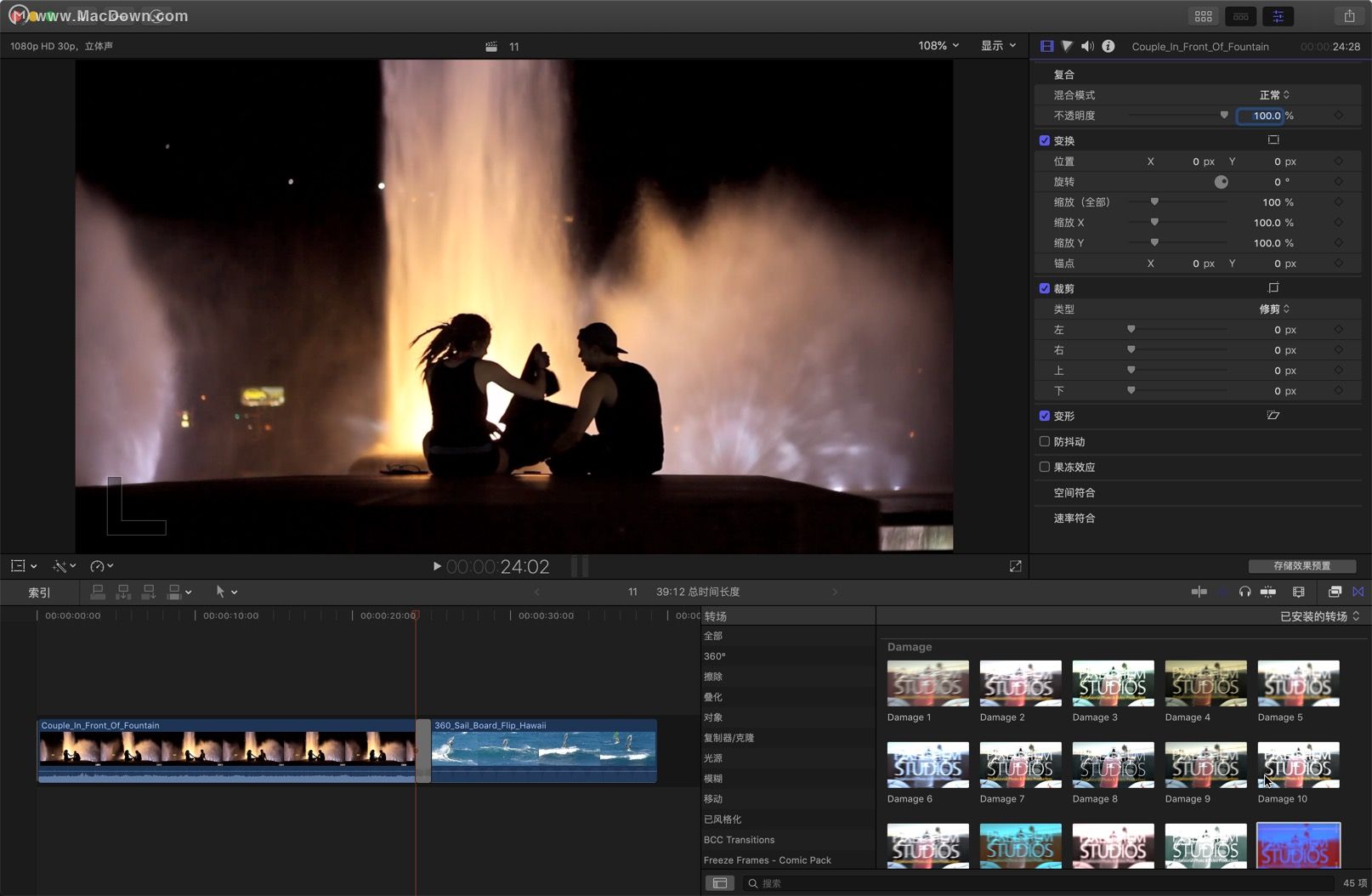Select the Damage 3 transition thumbnail

(1113, 683)
